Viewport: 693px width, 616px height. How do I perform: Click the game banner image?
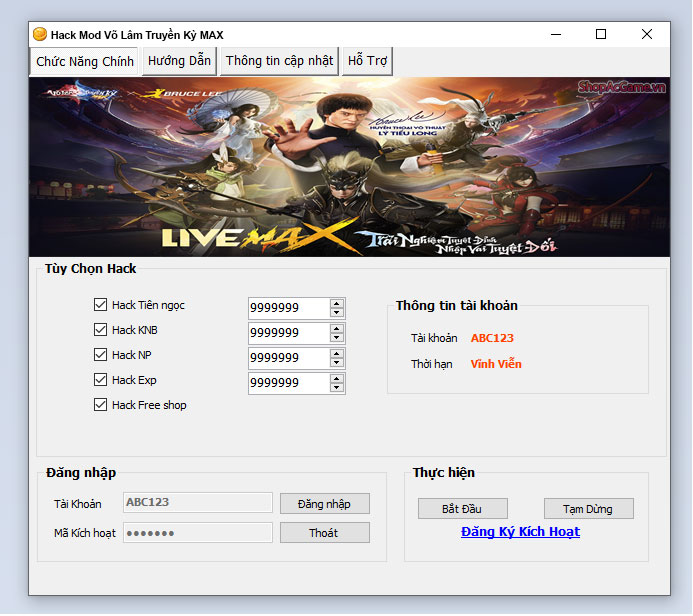click(x=349, y=167)
